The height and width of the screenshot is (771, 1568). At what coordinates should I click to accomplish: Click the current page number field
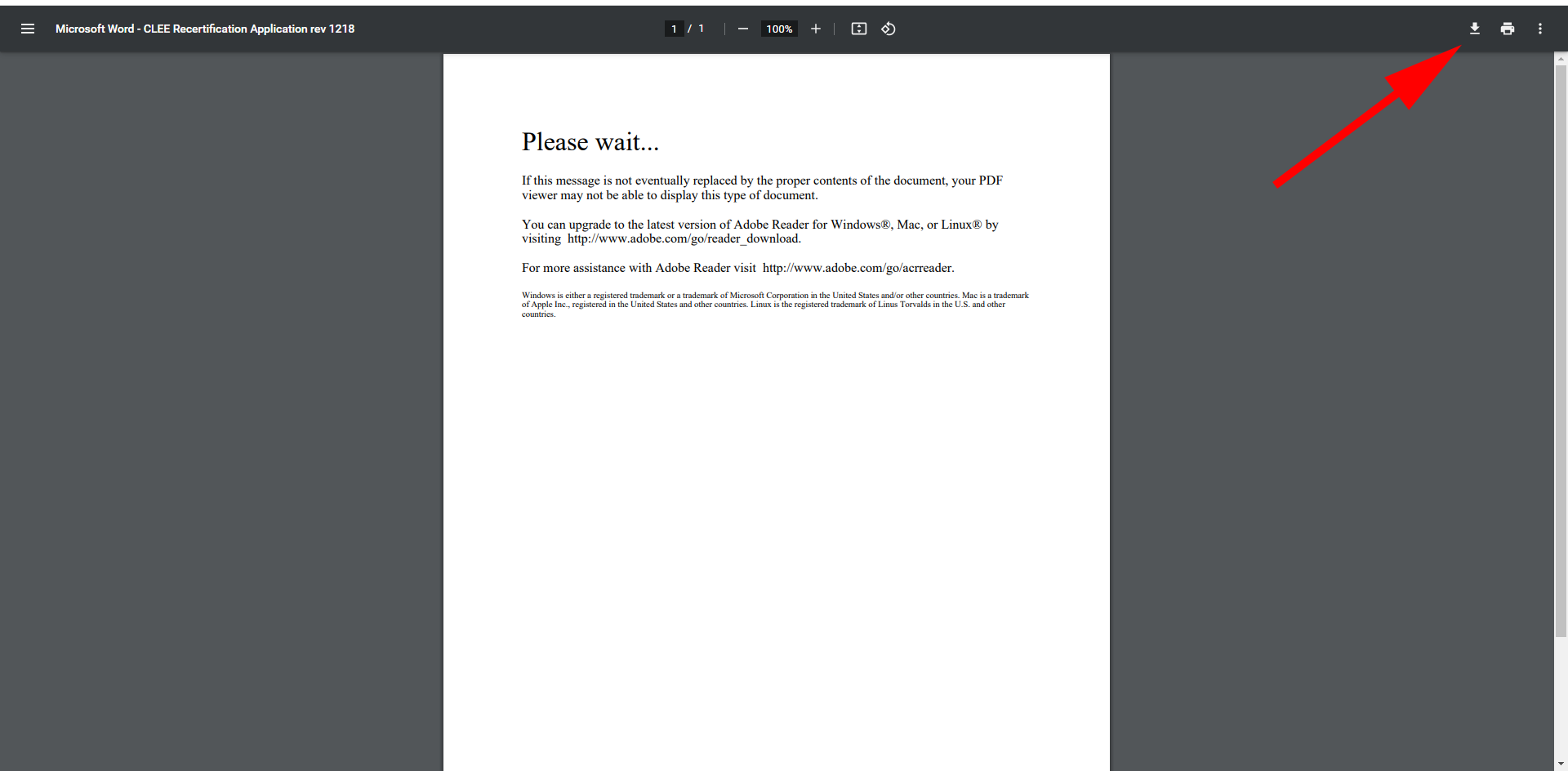click(x=674, y=29)
